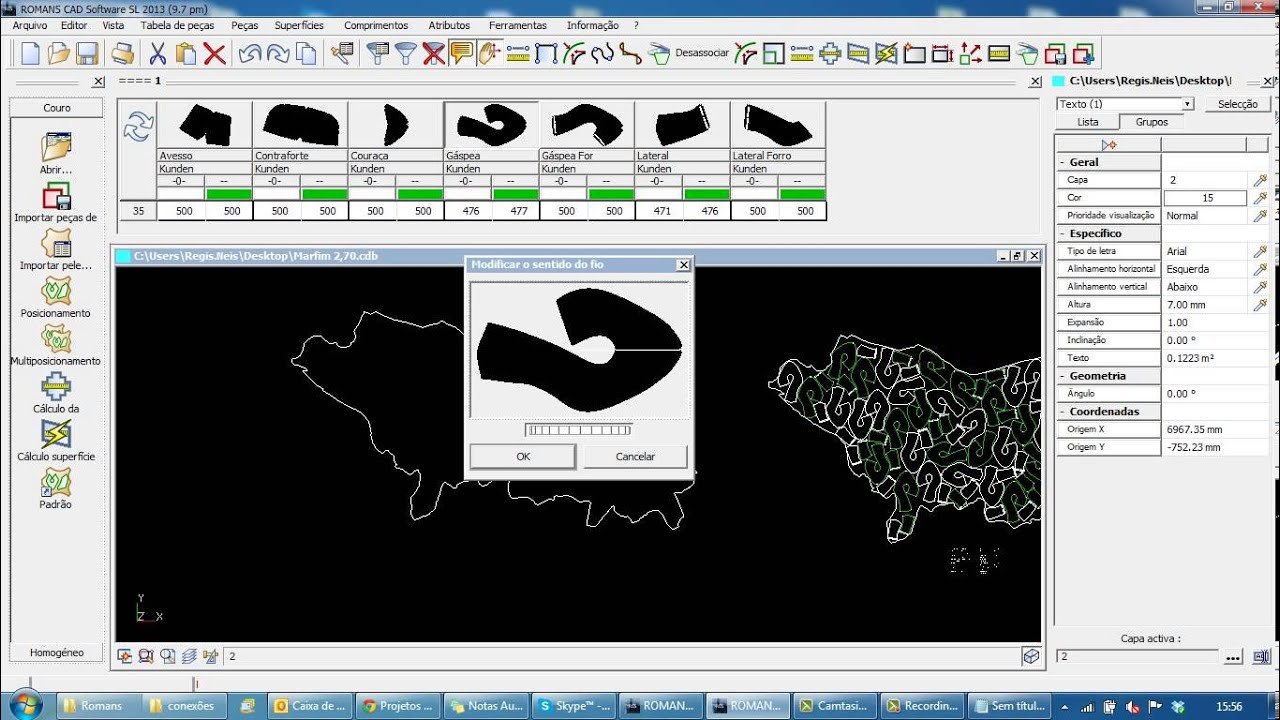The image size is (1280, 720).
Task: Select the Gáspea piece thumbnail
Action: tap(491, 125)
